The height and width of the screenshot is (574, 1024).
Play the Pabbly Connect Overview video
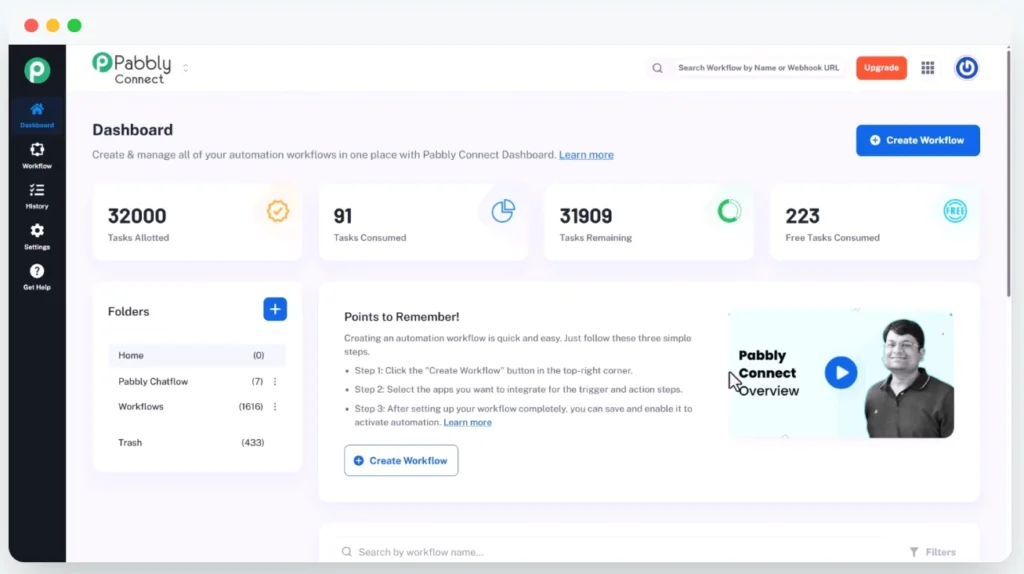point(840,373)
